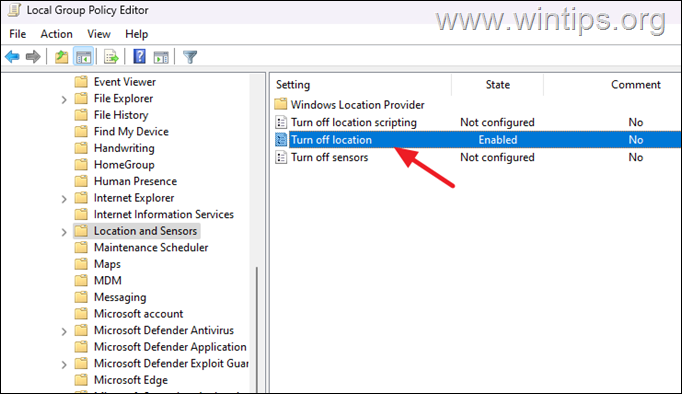Screen dimensions: 682x394
Task: Click the Event Viewer folder icon
Action: 81,82
